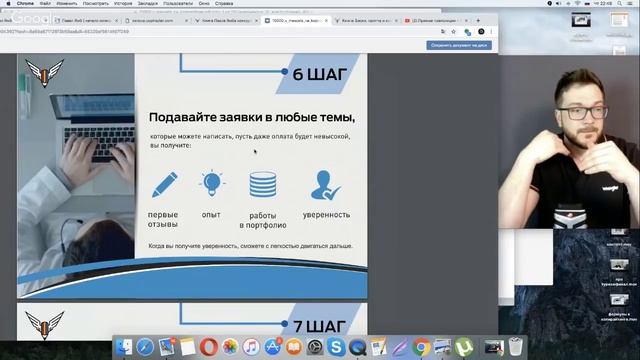Click the lightbulb icon above опыт
The width and height of the screenshot is (640, 360).
[212, 184]
